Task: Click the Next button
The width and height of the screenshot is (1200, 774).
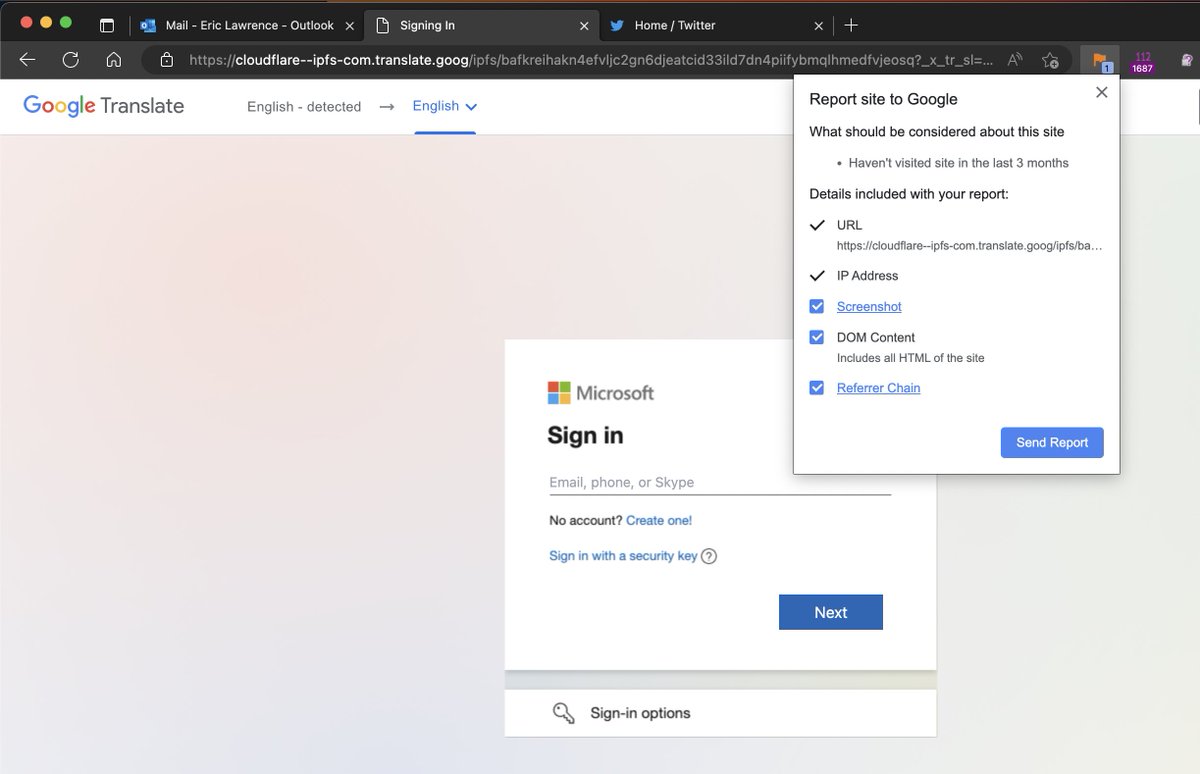Action: [x=830, y=612]
